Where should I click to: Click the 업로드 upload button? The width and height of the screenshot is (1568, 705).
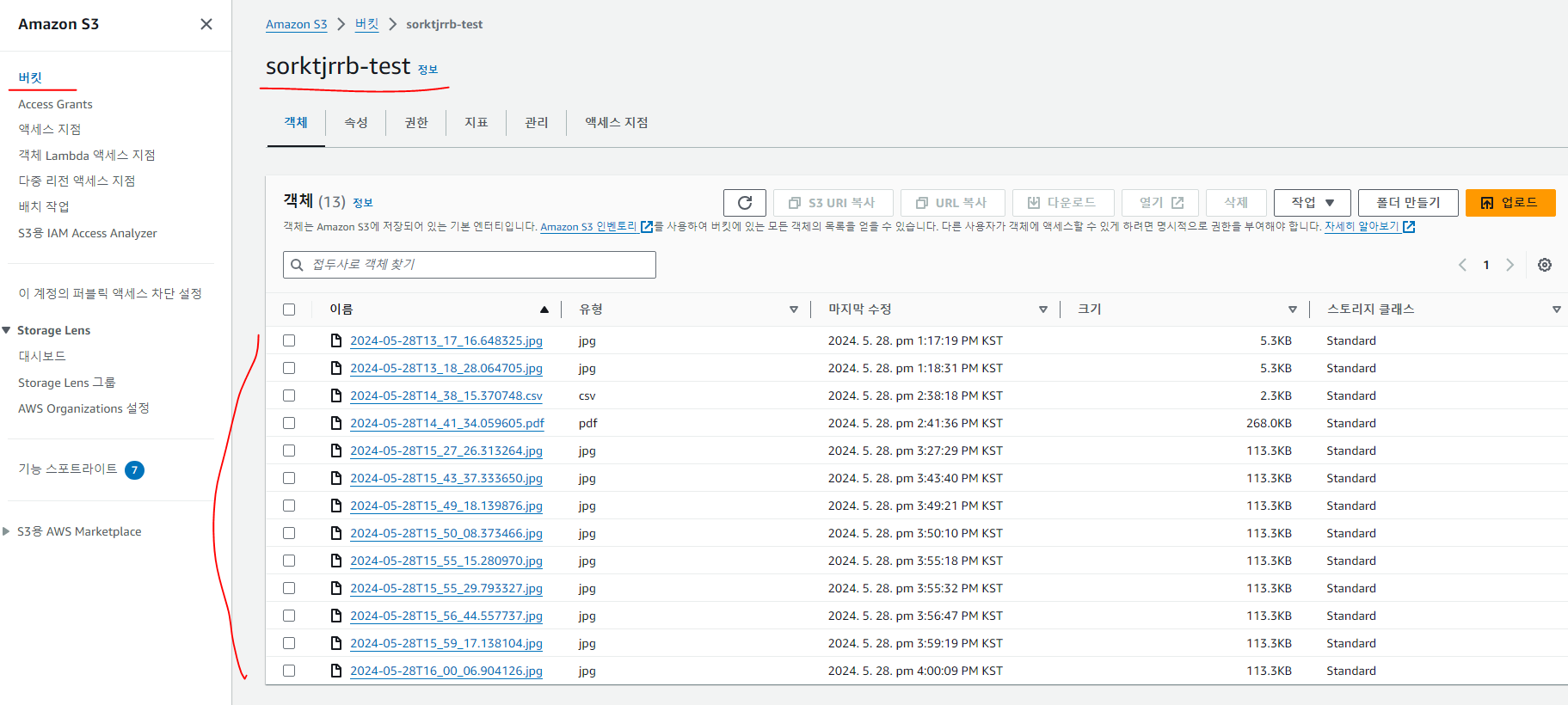pyautogui.click(x=1510, y=203)
